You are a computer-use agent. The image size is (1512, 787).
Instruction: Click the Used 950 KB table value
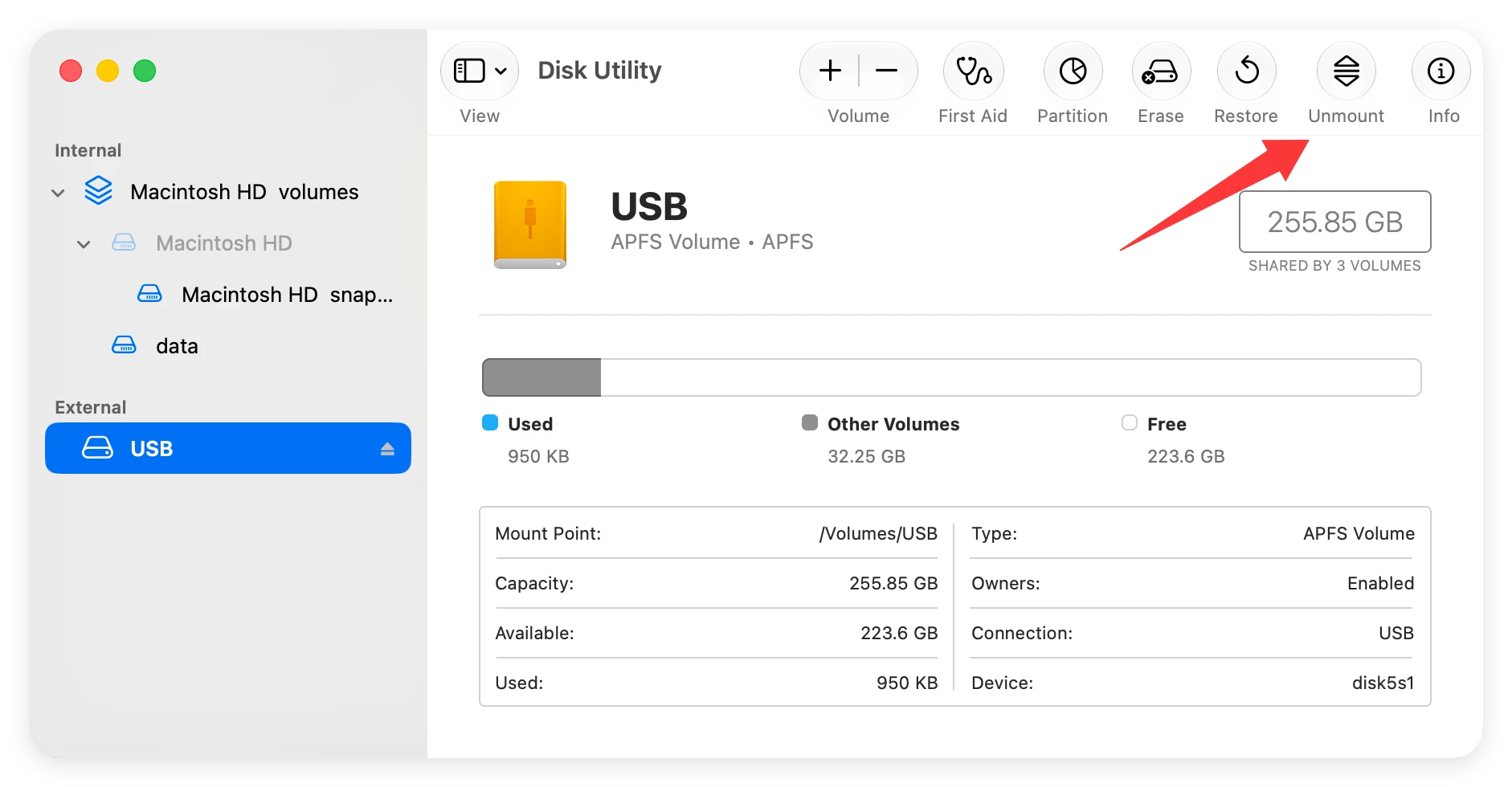pos(907,683)
